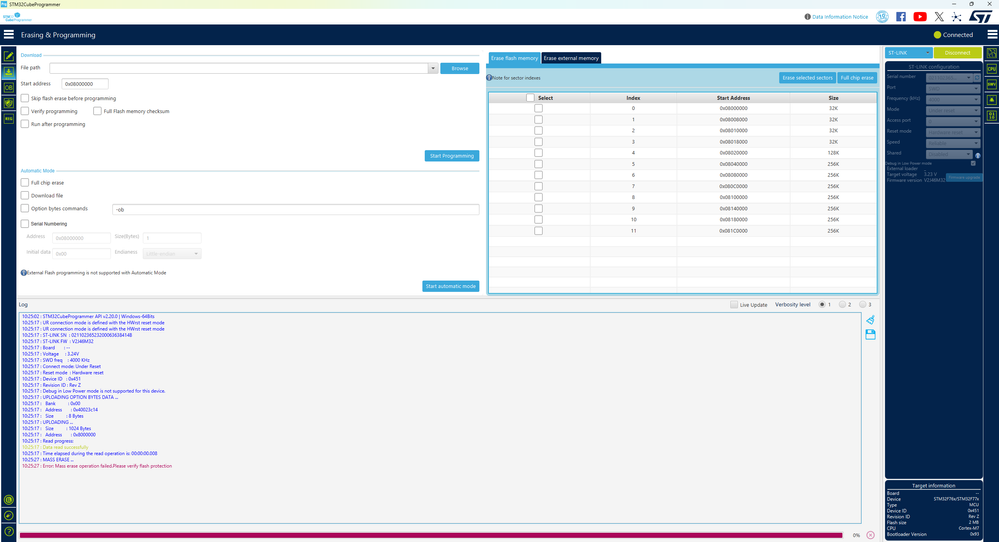Open help question mark icon at bottom-left
This screenshot has width=999, height=542.
click(9, 531)
